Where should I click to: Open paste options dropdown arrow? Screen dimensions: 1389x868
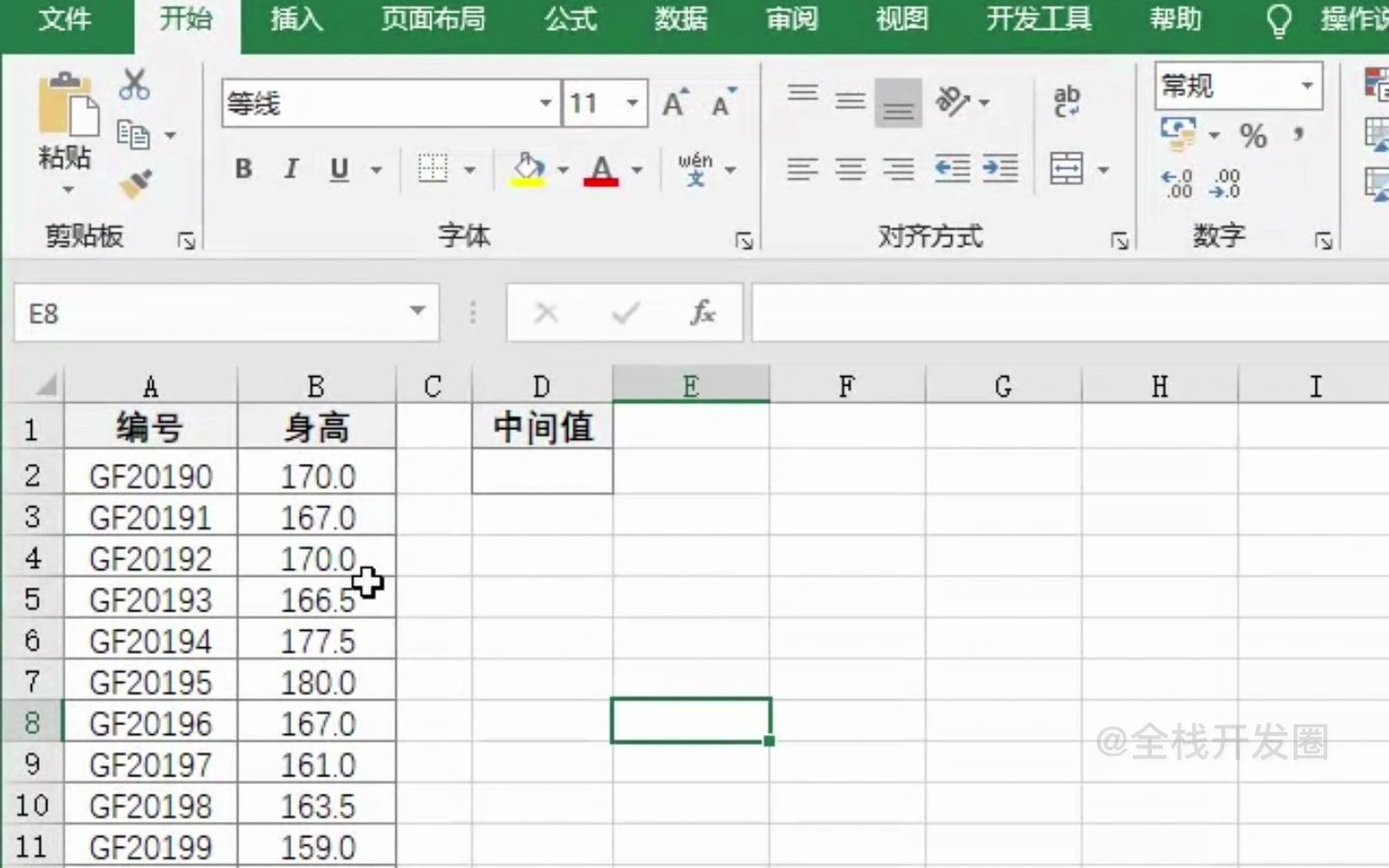coord(68,189)
